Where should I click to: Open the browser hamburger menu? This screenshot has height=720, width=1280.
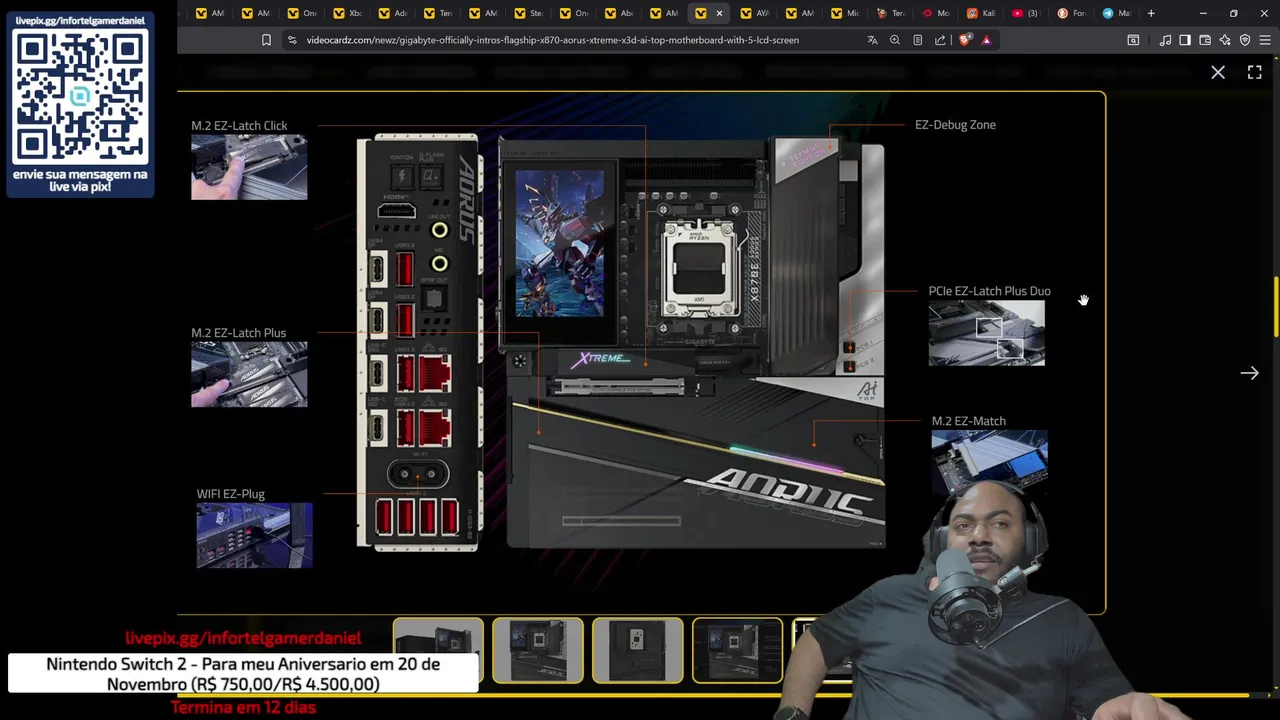tap(1265, 40)
